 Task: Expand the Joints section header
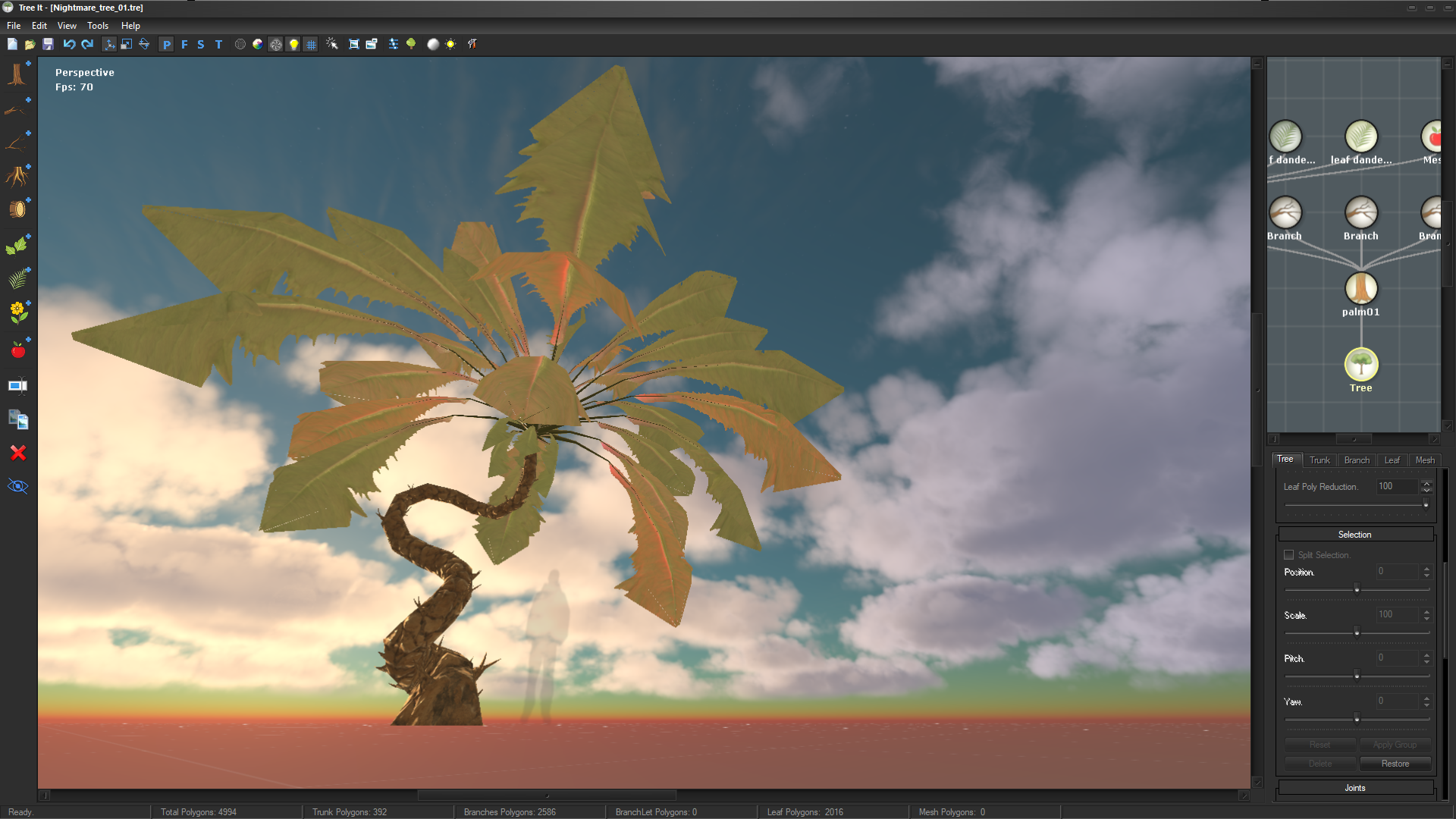click(1354, 788)
